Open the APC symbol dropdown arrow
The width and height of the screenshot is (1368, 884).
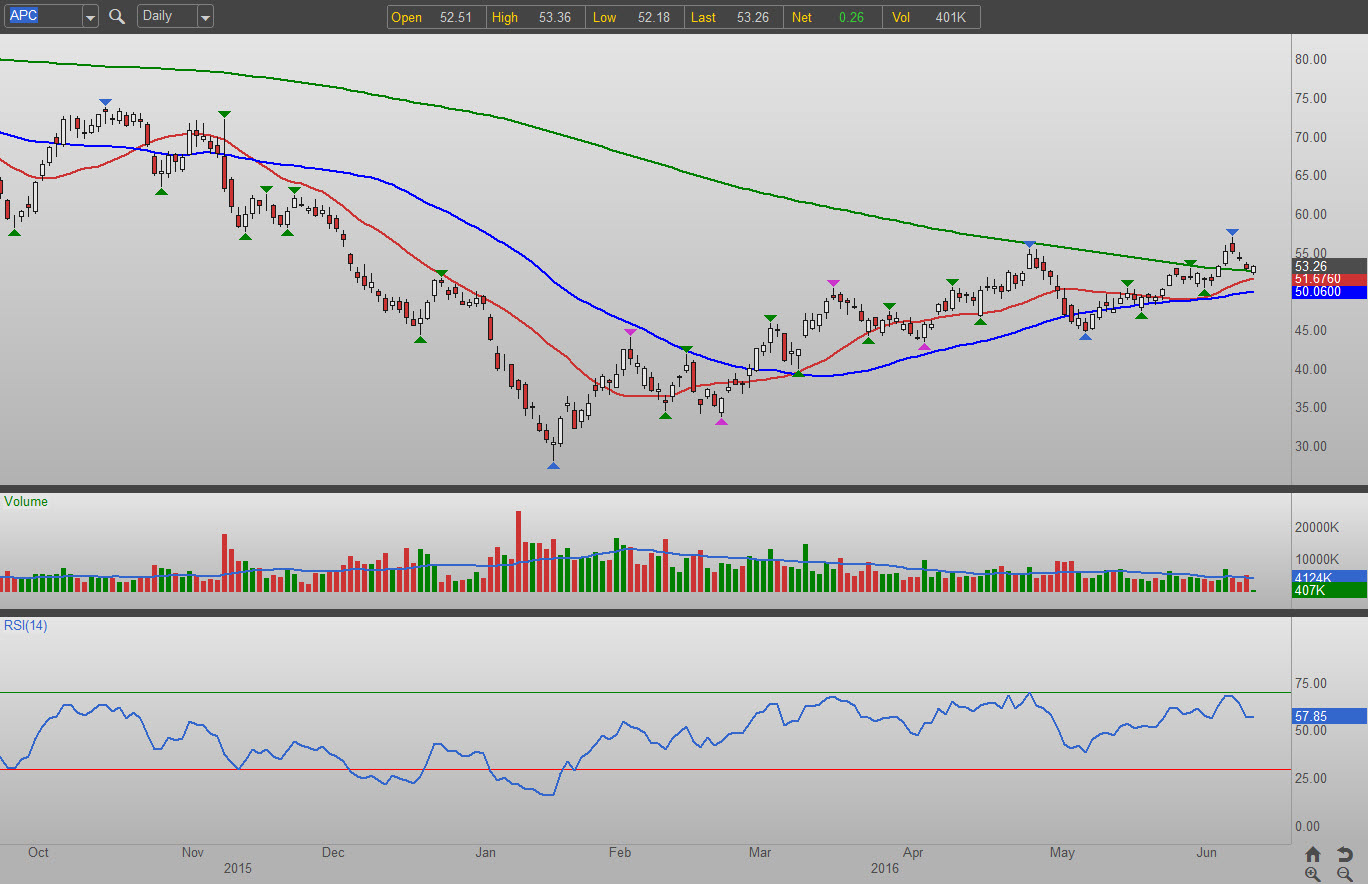click(90, 17)
